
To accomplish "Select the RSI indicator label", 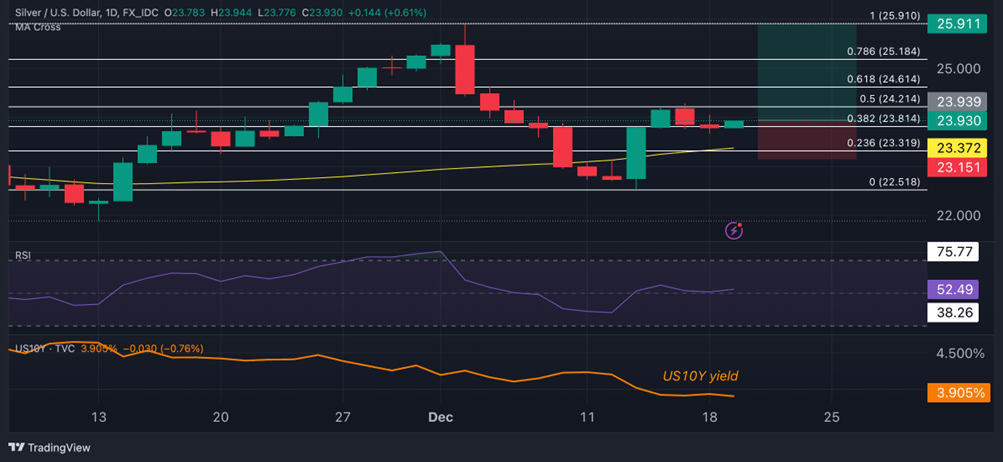I will click(x=22, y=256).
